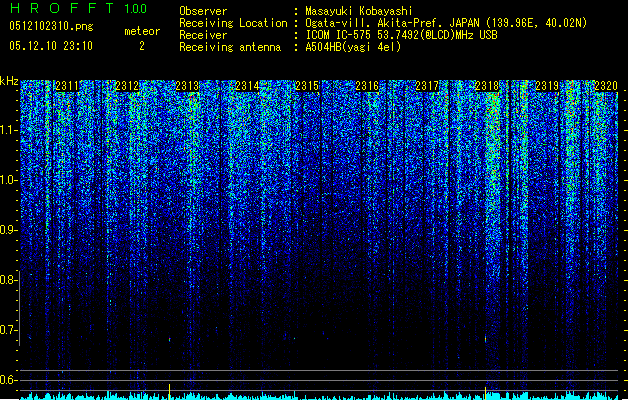Image resolution: width=629 pixels, height=400 pixels.
Task: Click the 1.1 frequency axis label
Action: pos(8,130)
